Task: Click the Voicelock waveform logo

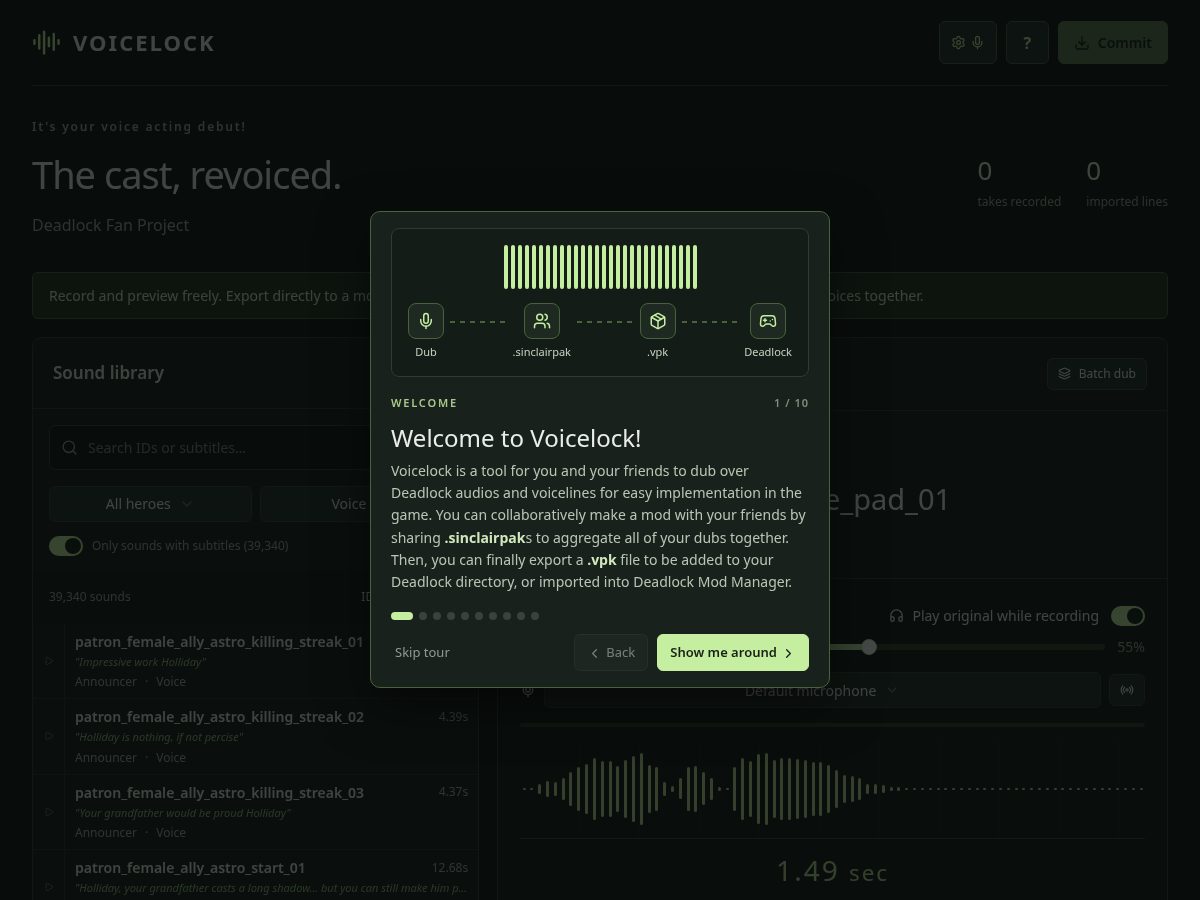Action: point(46,42)
